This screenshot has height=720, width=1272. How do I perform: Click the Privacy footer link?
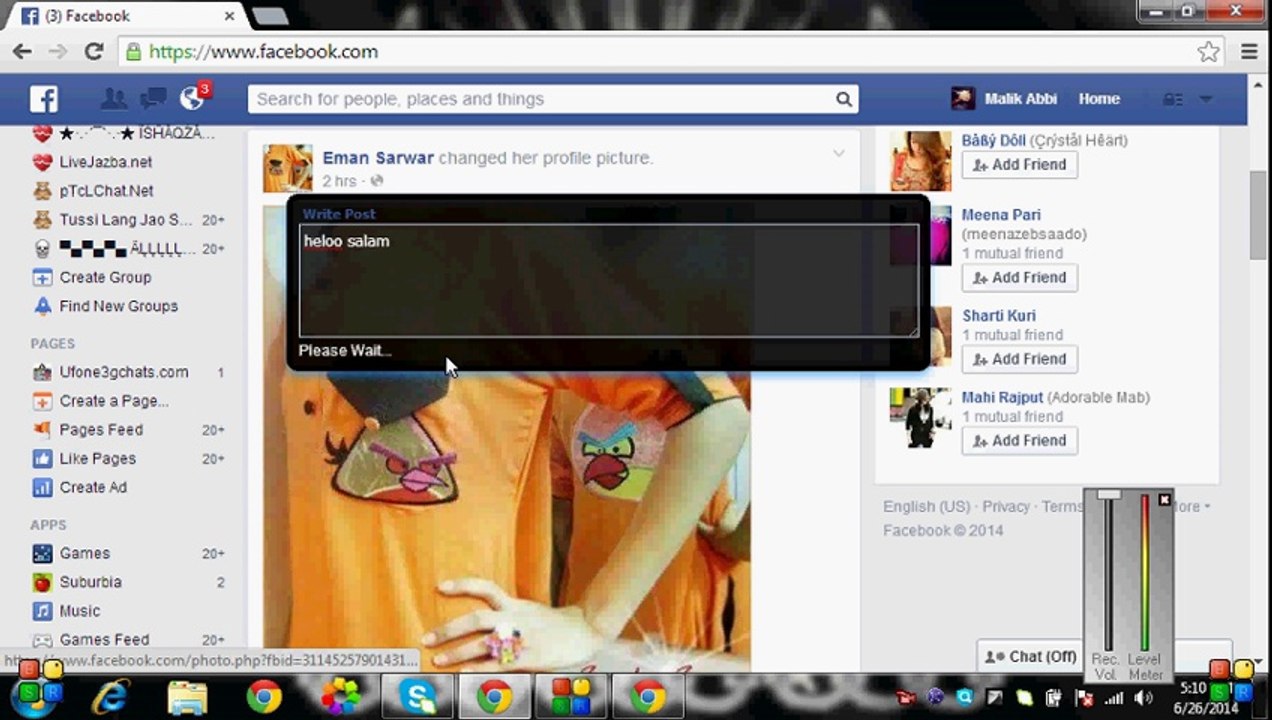point(1006,507)
